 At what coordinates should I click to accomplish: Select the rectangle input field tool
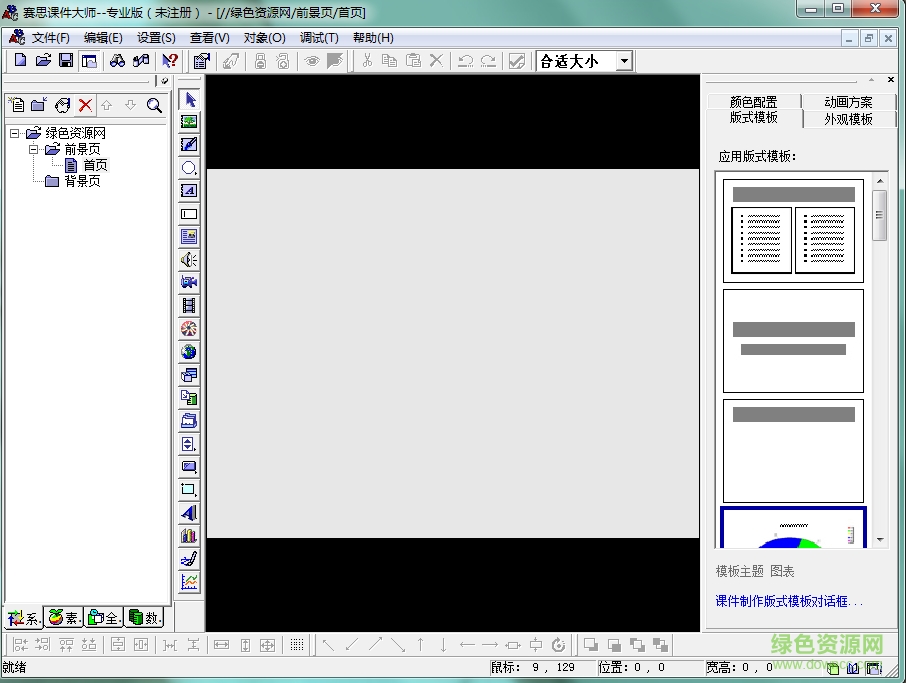[x=189, y=214]
